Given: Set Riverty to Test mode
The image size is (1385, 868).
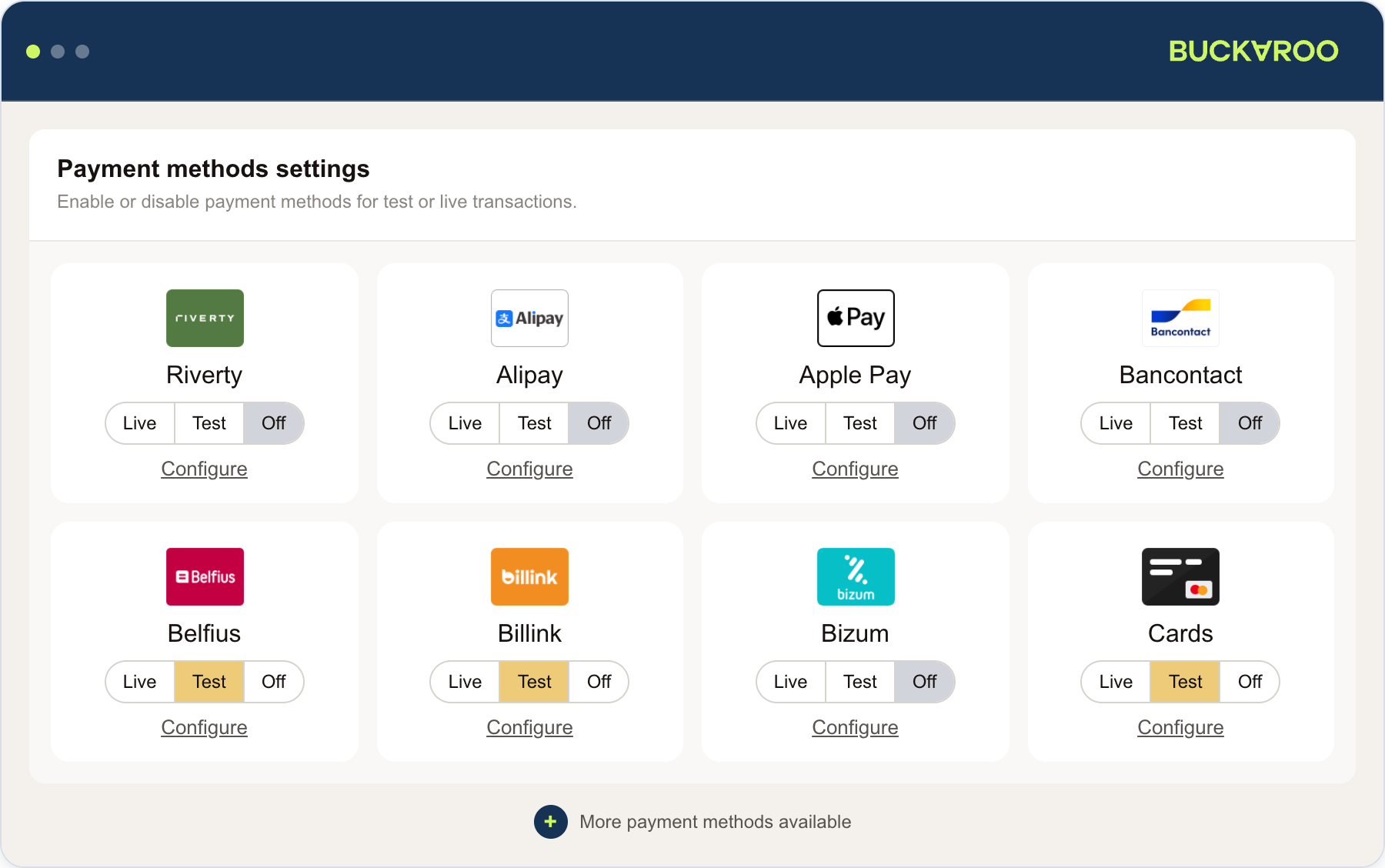Looking at the screenshot, I should click(x=209, y=423).
